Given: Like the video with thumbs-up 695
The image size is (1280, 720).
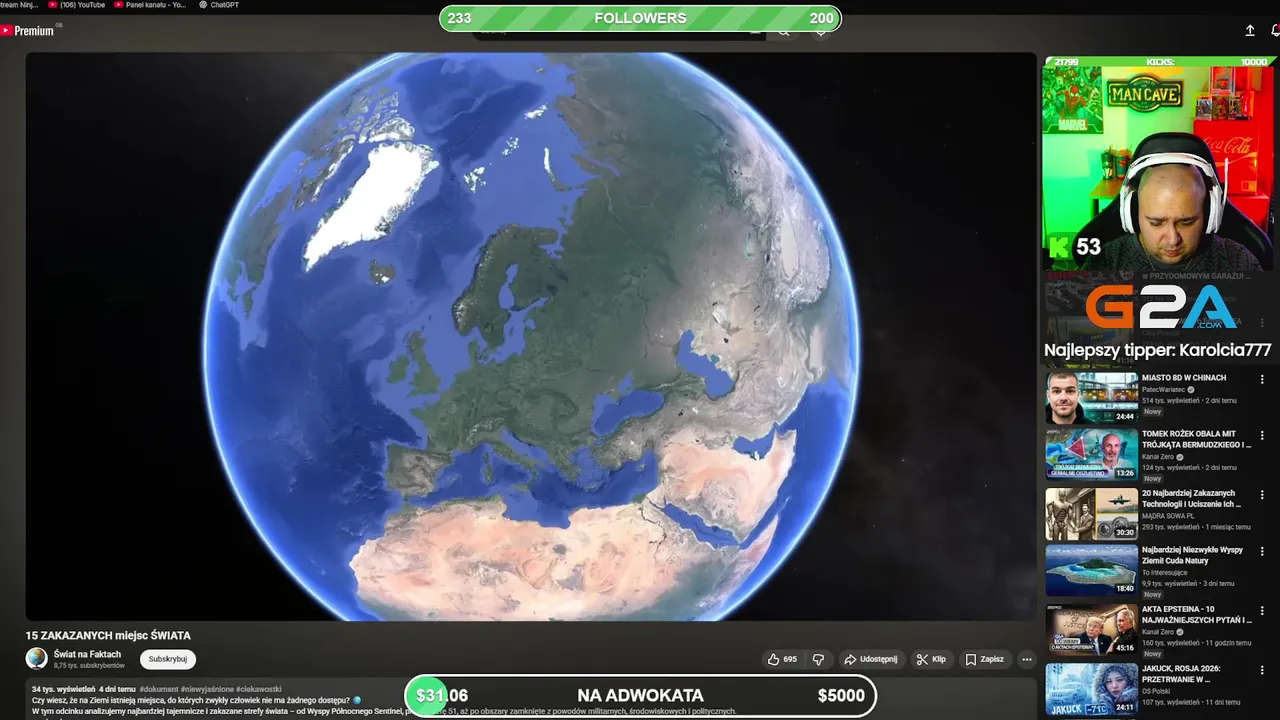Looking at the screenshot, I should [782, 659].
